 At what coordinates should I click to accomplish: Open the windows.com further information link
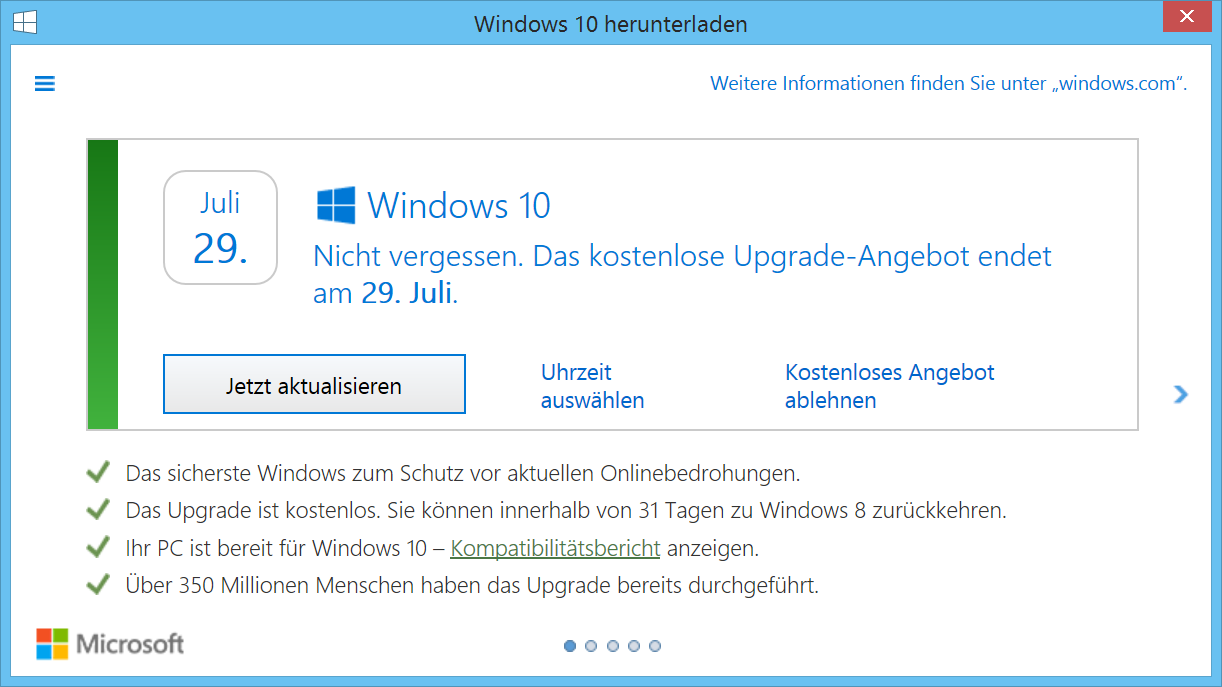tap(948, 84)
